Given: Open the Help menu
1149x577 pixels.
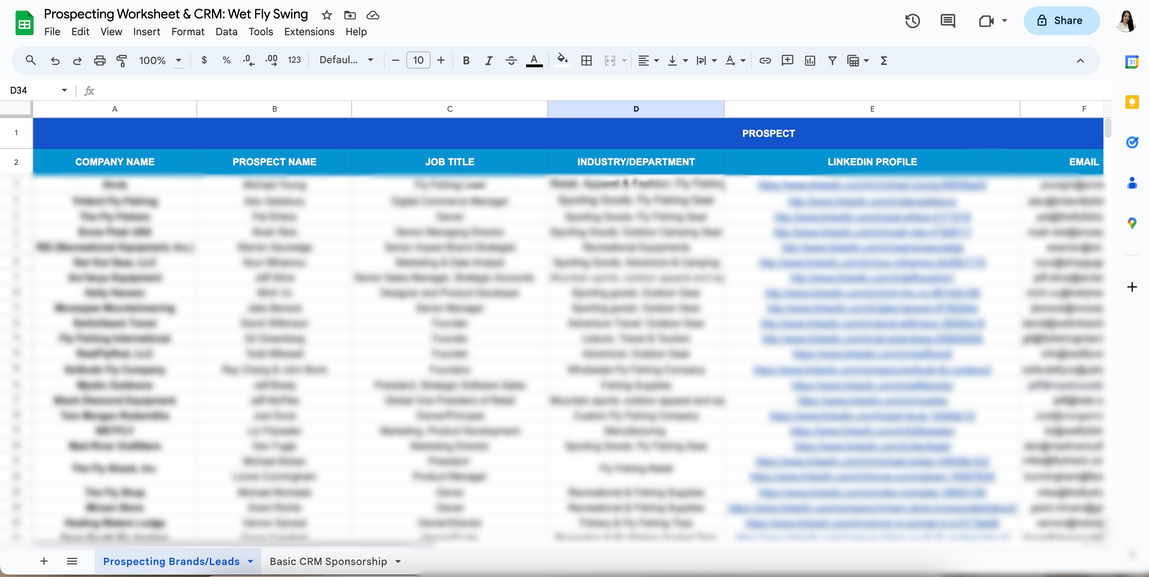Looking at the screenshot, I should click(356, 32).
